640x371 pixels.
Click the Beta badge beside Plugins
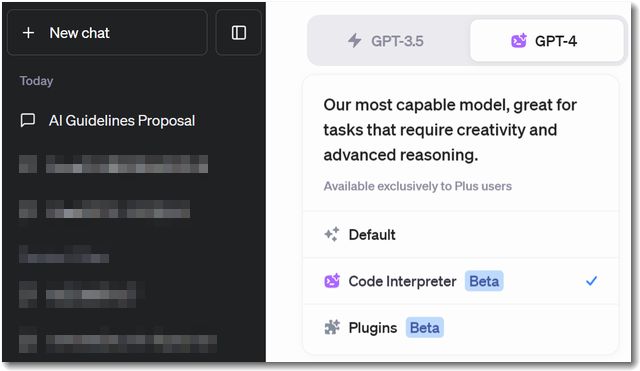424,328
